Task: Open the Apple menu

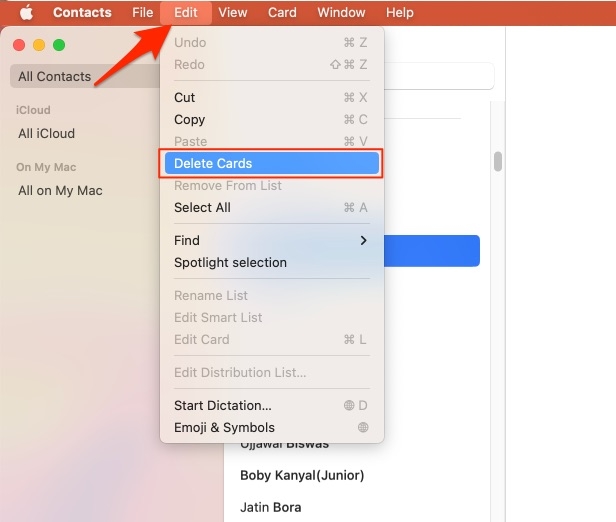Action: (26, 13)
